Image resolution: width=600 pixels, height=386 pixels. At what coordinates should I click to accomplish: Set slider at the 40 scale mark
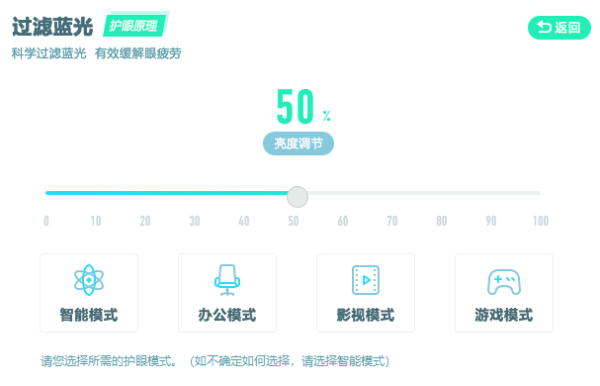[244, 221]
